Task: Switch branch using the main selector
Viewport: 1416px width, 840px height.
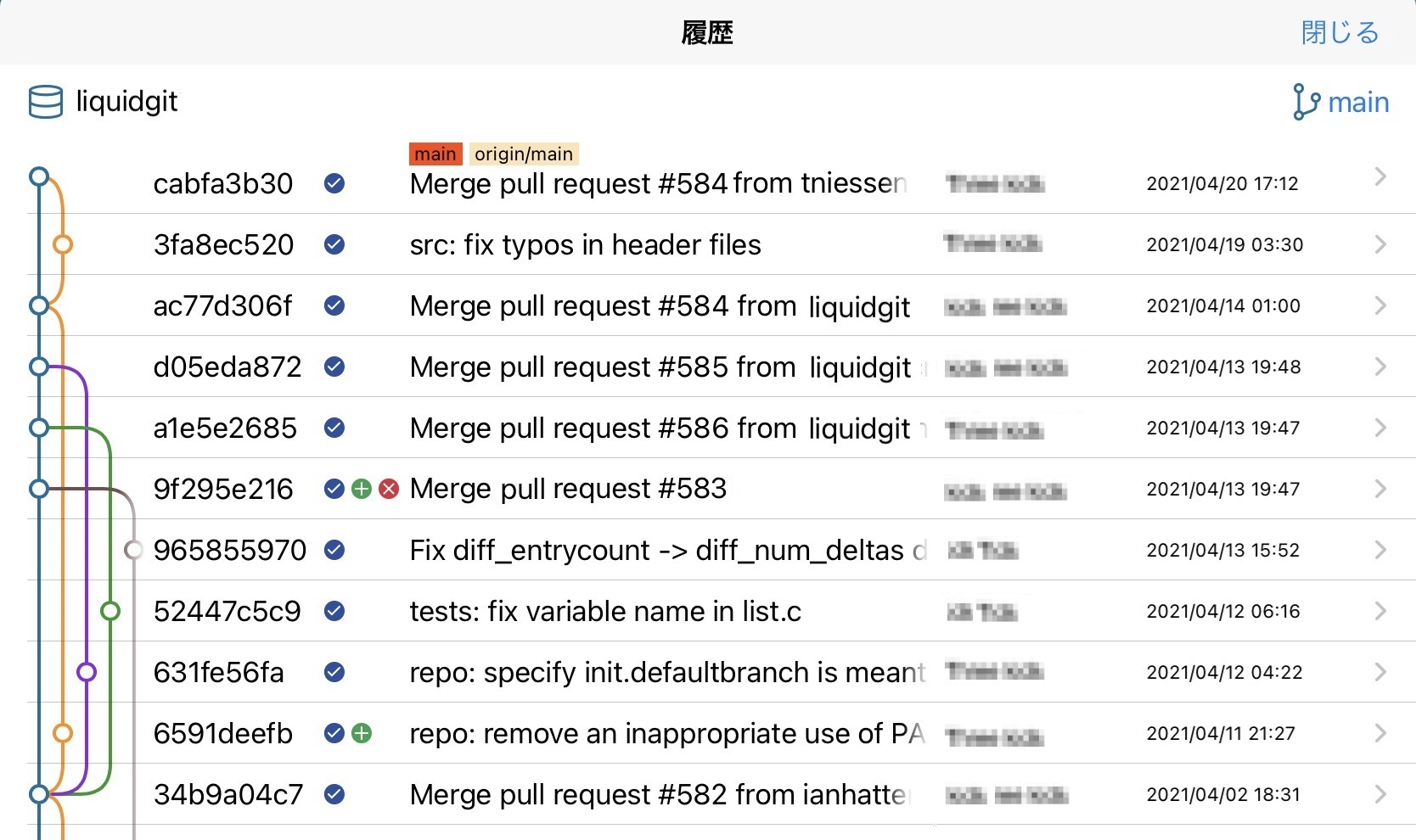Action: click(x=1357, y=103)
